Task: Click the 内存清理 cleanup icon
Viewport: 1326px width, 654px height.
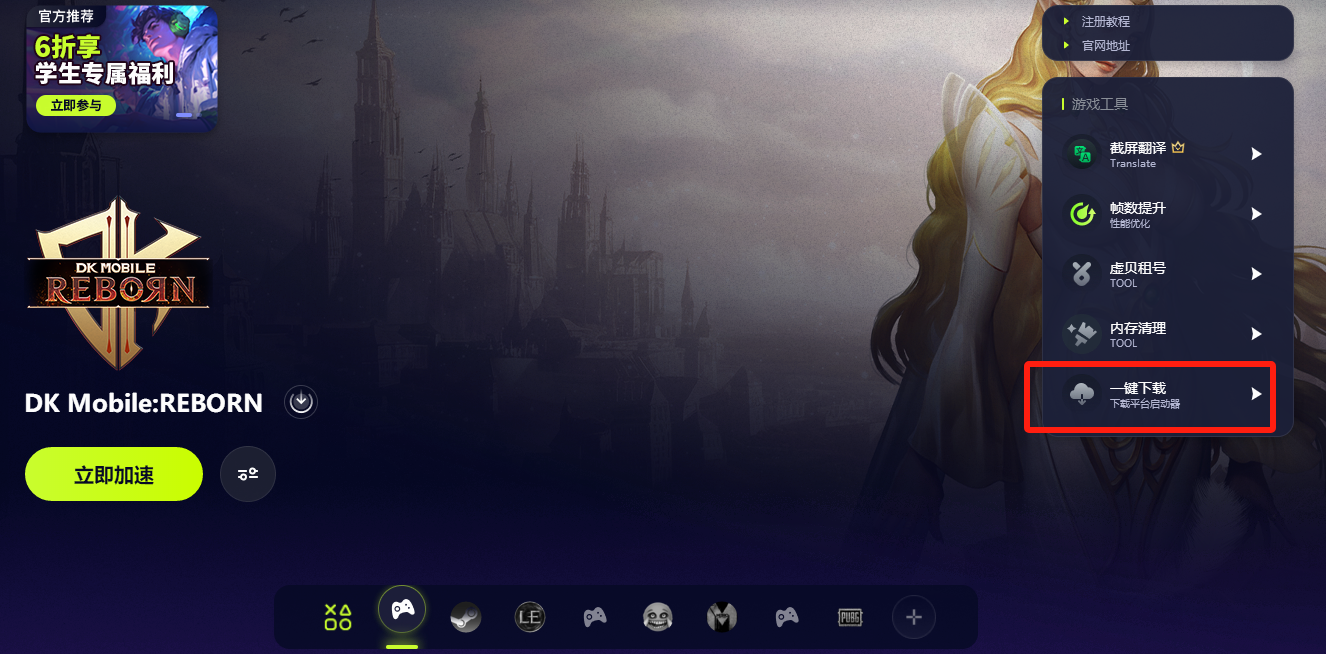Action: (1082, 334)
